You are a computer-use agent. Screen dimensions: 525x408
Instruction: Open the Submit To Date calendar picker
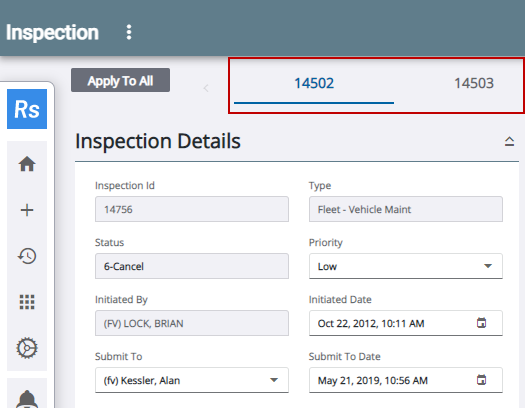pos(481,380)
